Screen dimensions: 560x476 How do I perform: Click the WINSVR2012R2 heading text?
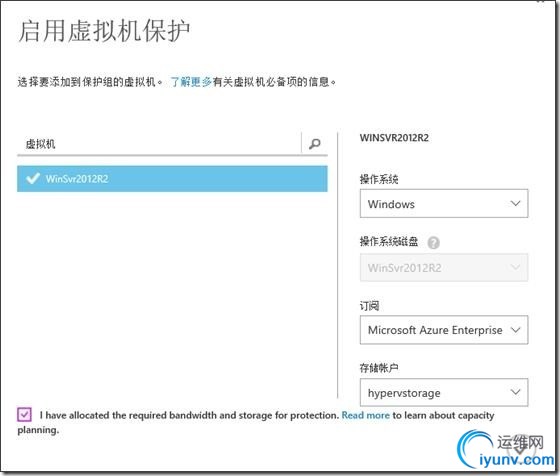coord(394,138)
